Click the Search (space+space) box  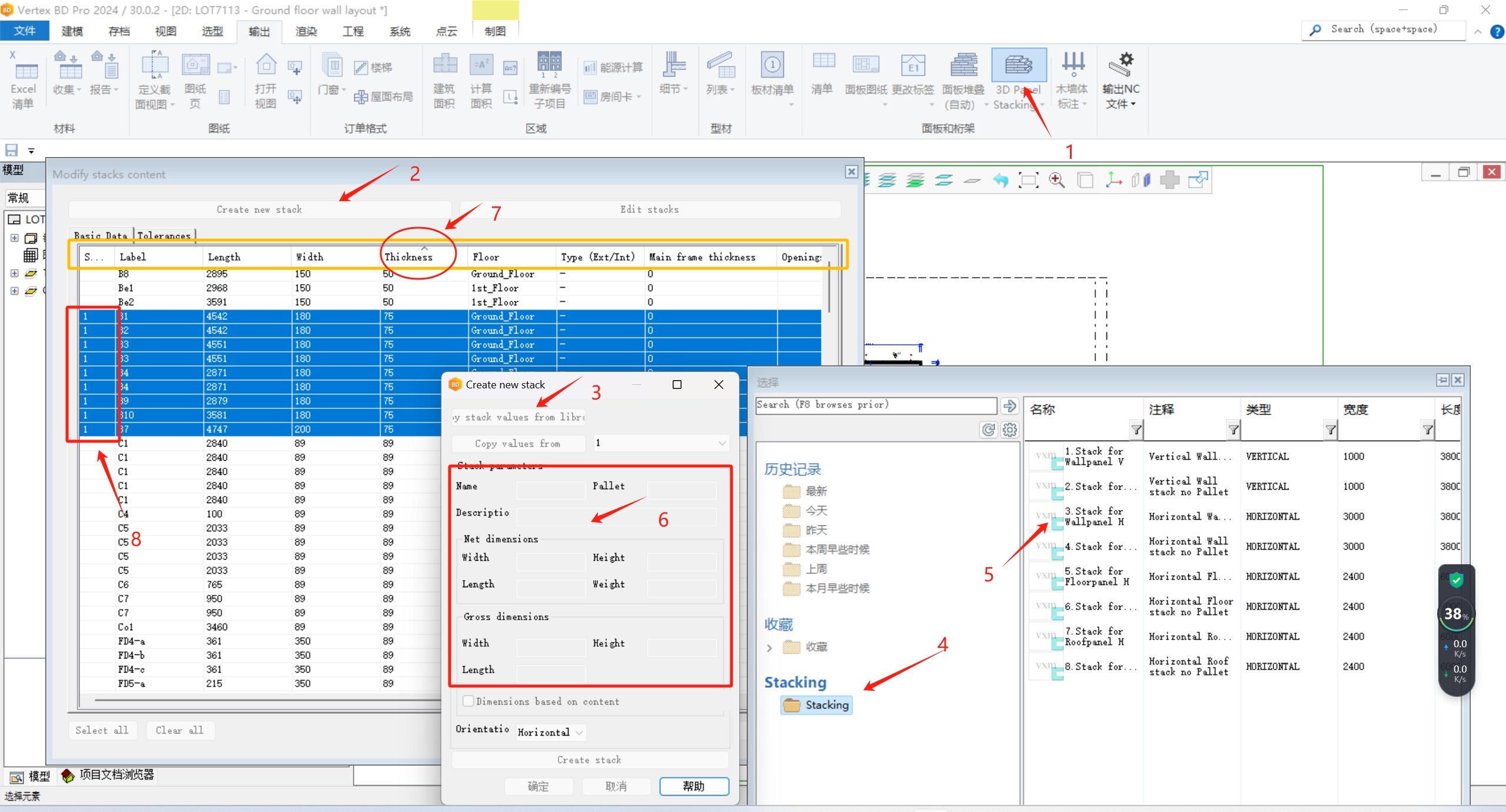[1383, 29]
